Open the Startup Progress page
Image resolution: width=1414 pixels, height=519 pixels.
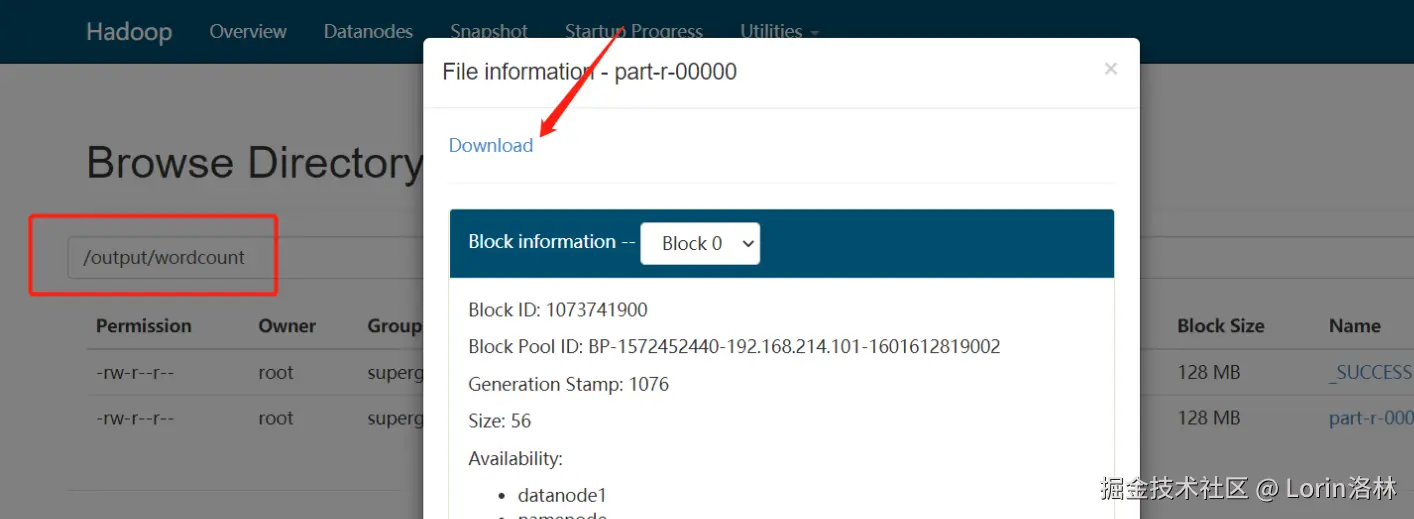(633, 30)
